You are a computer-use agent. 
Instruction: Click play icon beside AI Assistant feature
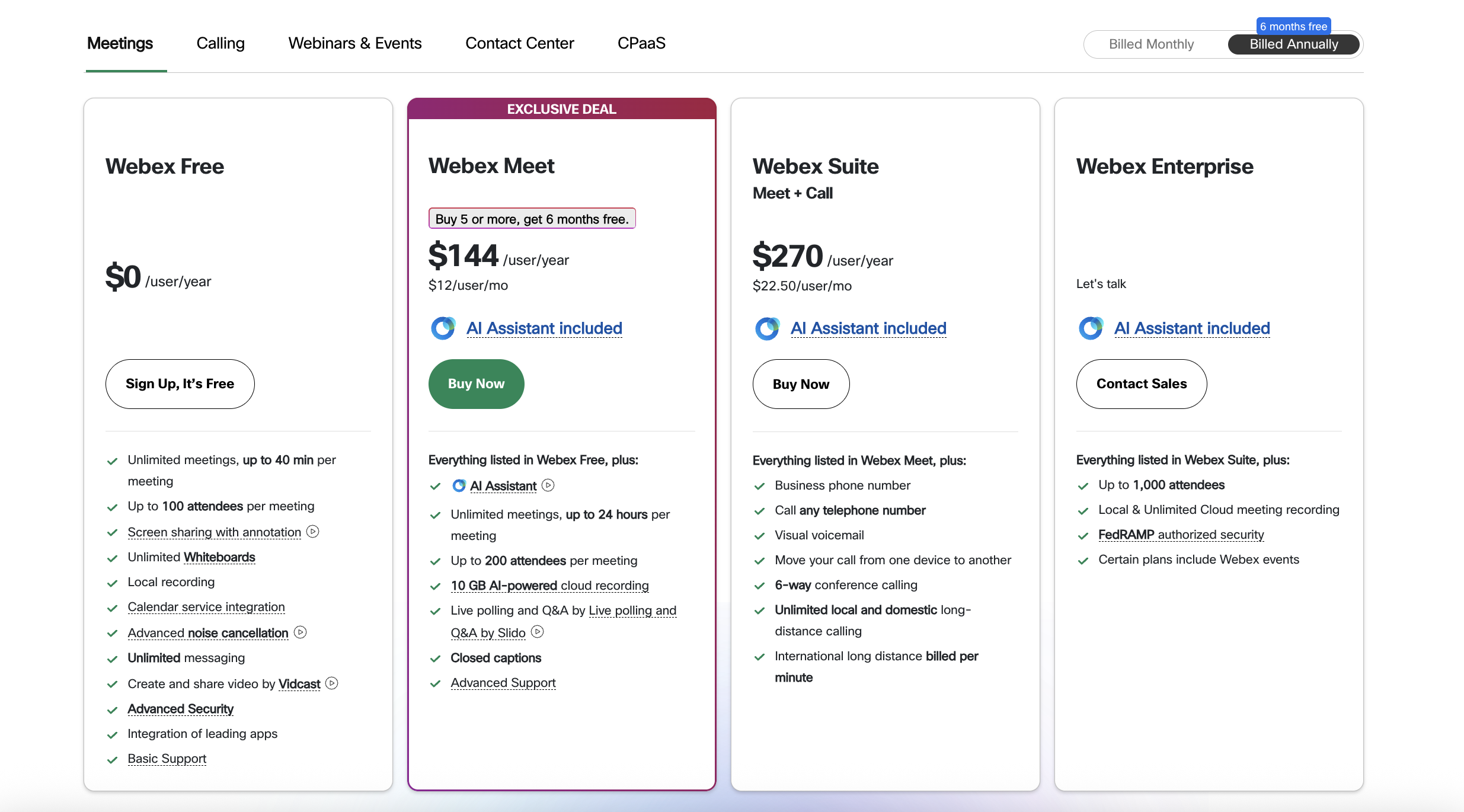(548, 485)
